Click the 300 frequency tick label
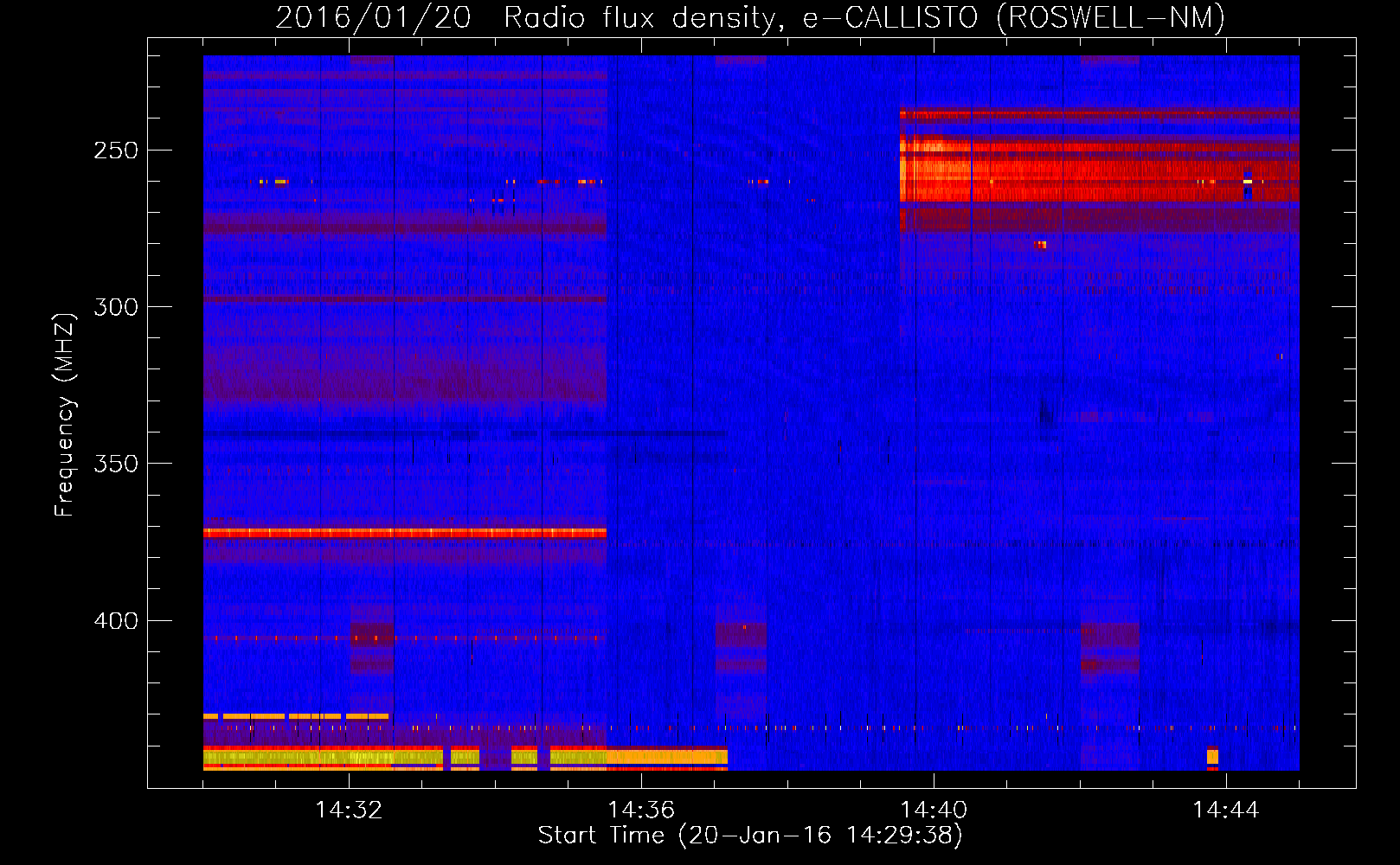Screen dimensions: 1400x865 tap(116, 307)
